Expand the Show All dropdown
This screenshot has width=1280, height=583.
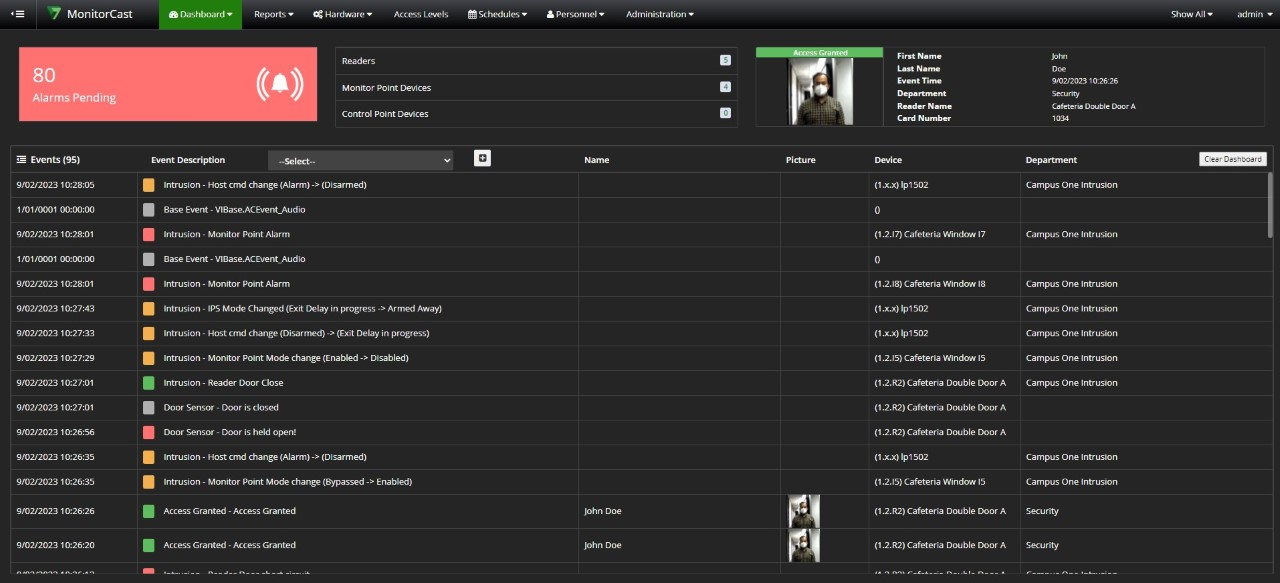tap(1190, 14)
